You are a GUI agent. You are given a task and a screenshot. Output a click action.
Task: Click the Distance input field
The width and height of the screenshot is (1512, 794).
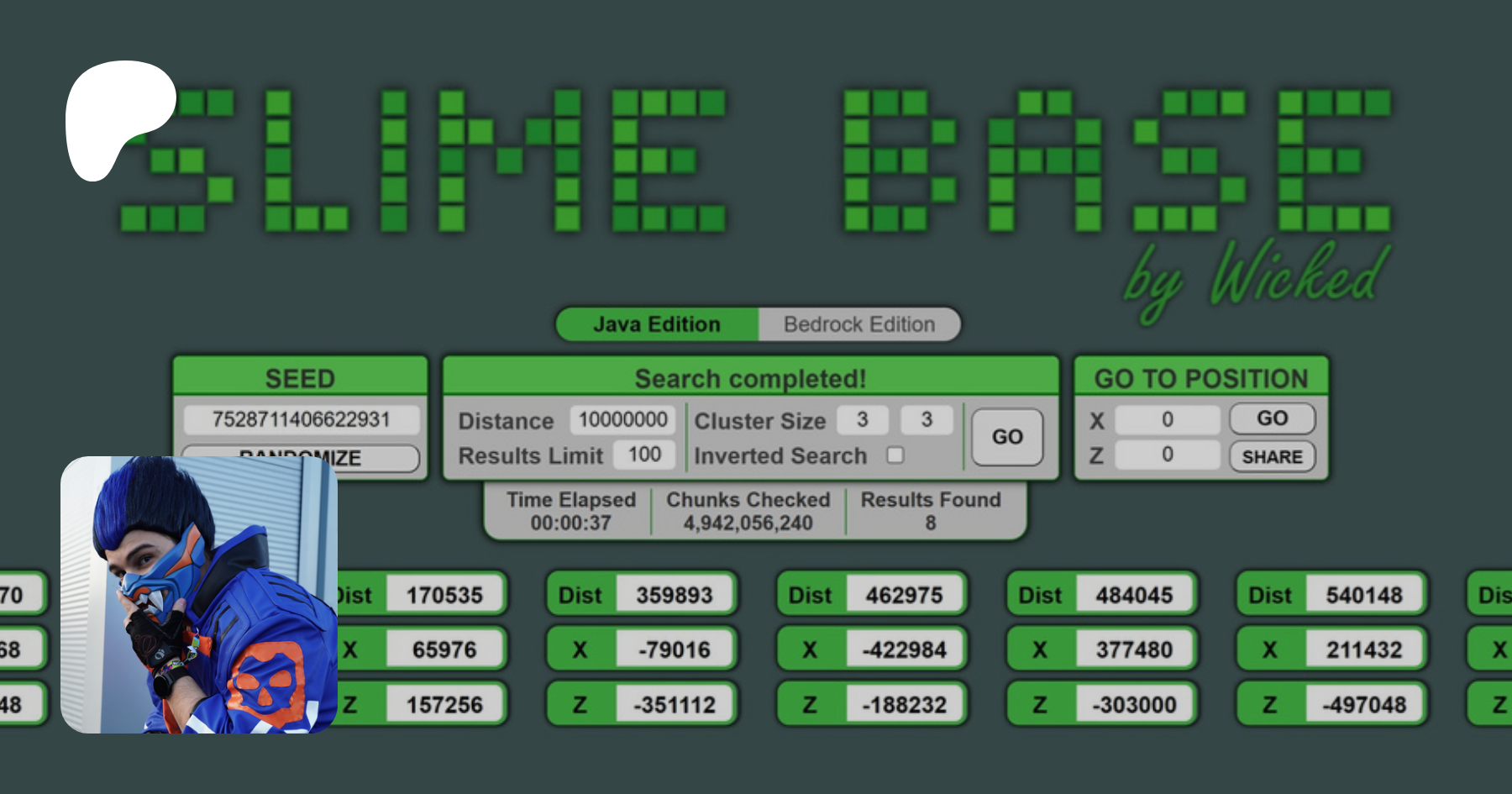(622, 419)
